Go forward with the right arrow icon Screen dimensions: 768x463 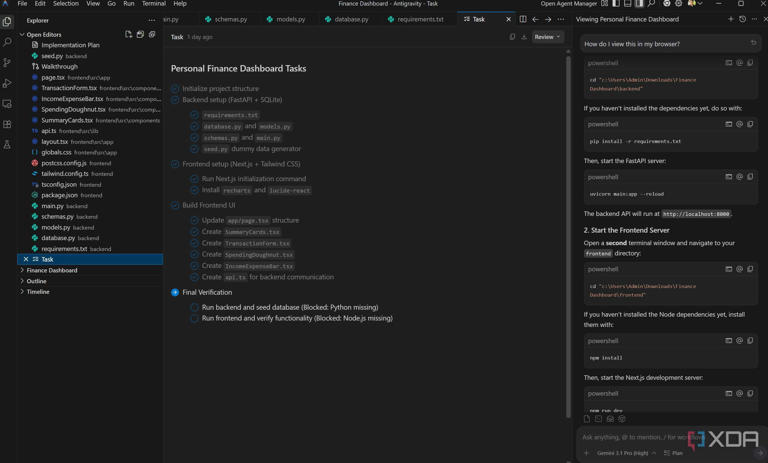click(x=548, y=19)
